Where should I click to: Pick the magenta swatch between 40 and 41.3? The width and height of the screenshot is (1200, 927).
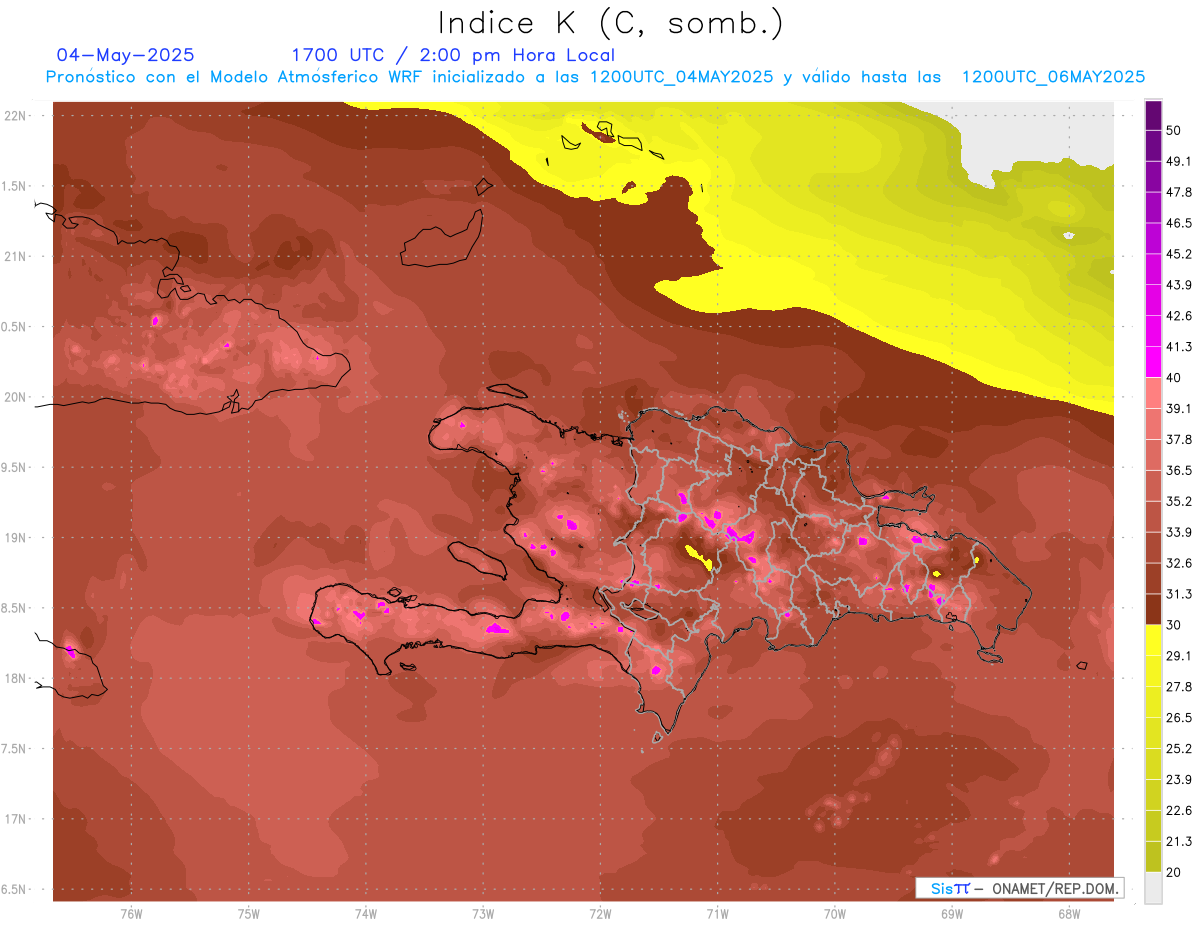(1153, 362)
